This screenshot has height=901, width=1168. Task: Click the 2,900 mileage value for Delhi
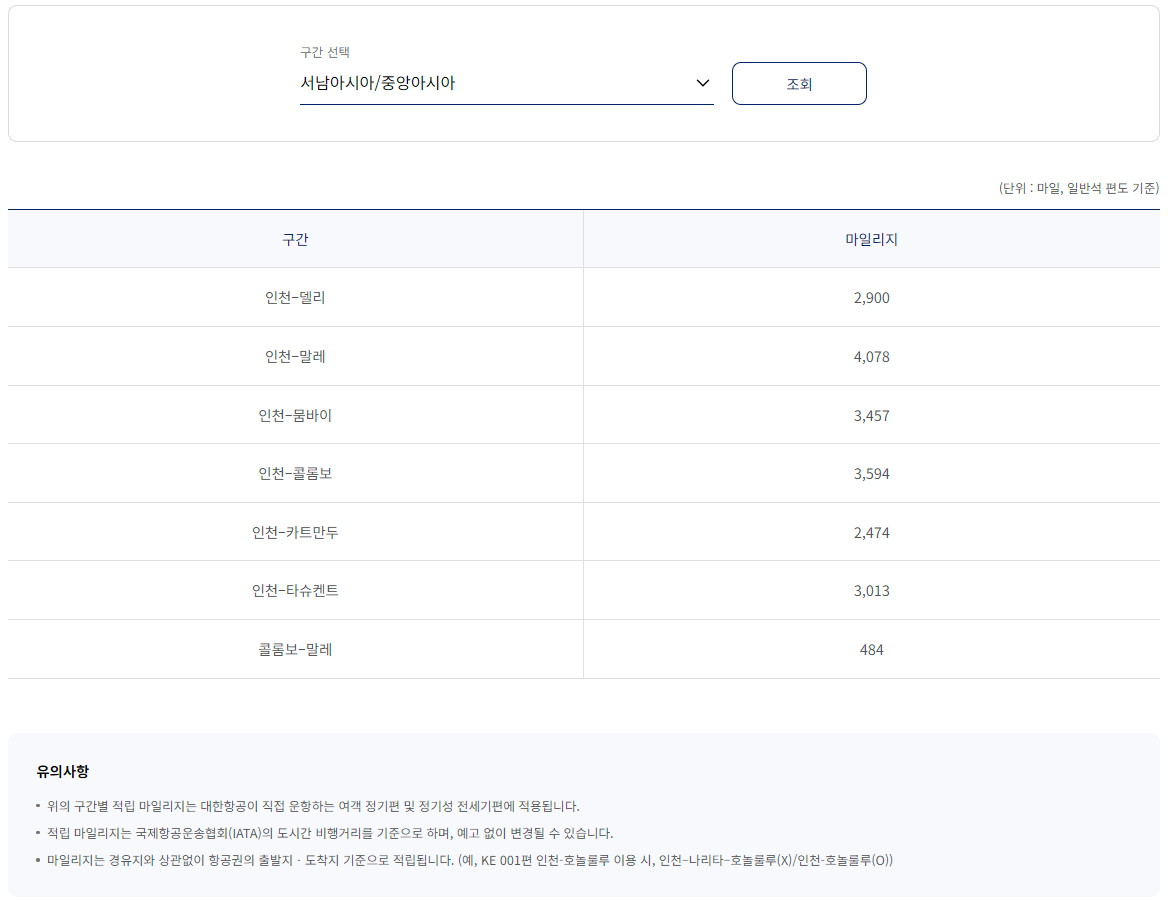(872, 297)
